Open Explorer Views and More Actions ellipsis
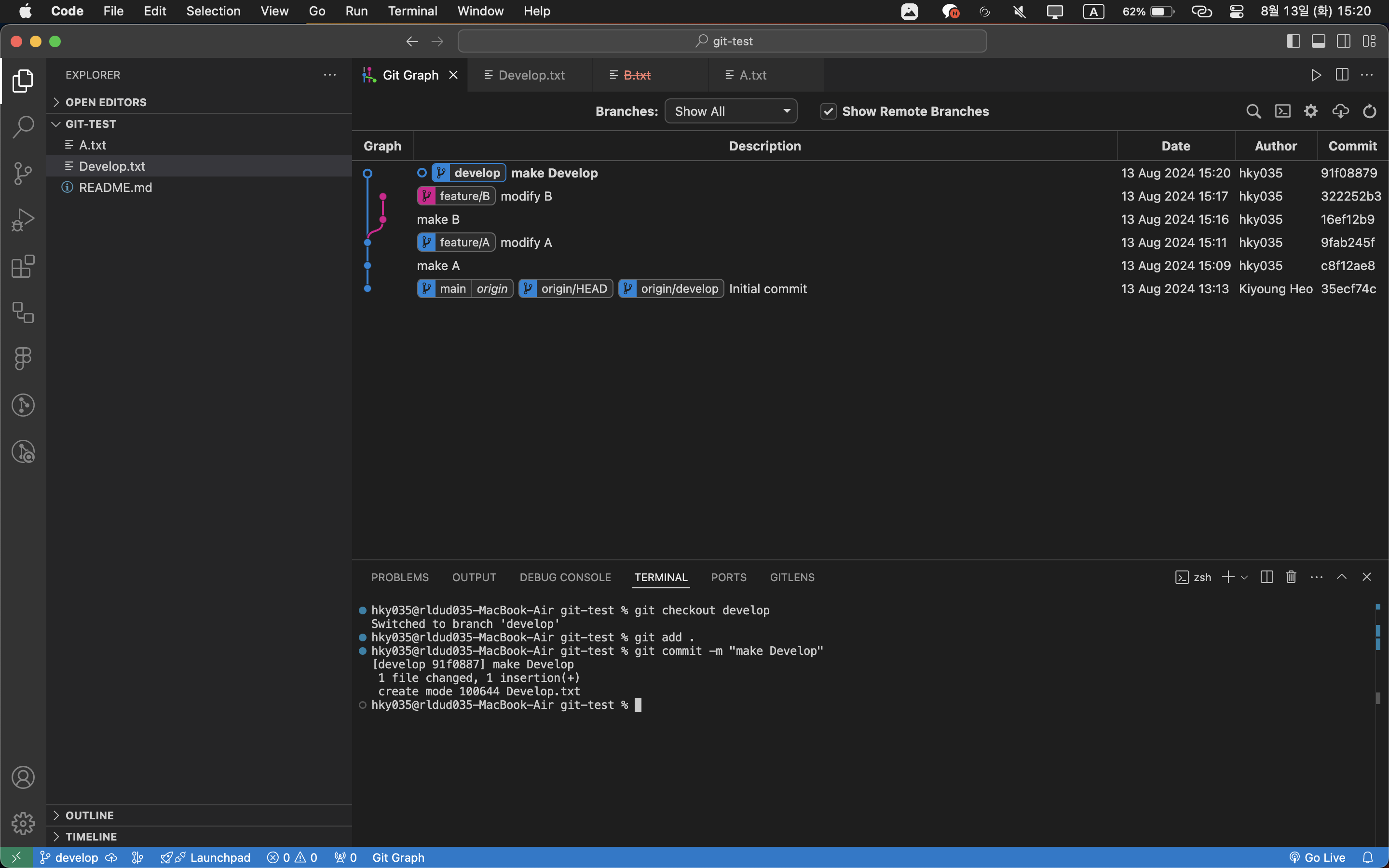Viewport: 1389px width, 868px height. point(329,75)
